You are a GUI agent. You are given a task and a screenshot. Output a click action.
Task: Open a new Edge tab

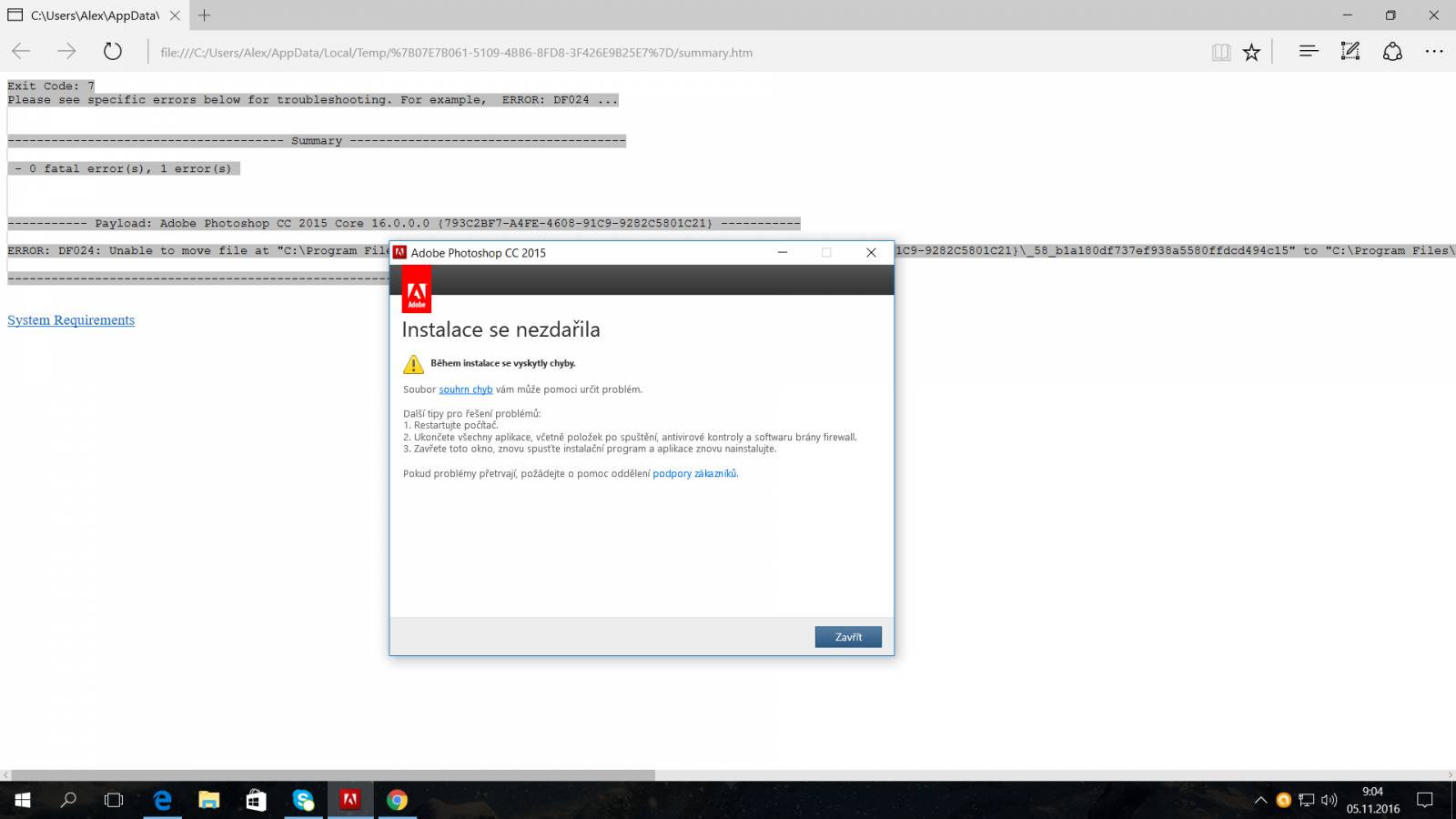coord(205,15)
